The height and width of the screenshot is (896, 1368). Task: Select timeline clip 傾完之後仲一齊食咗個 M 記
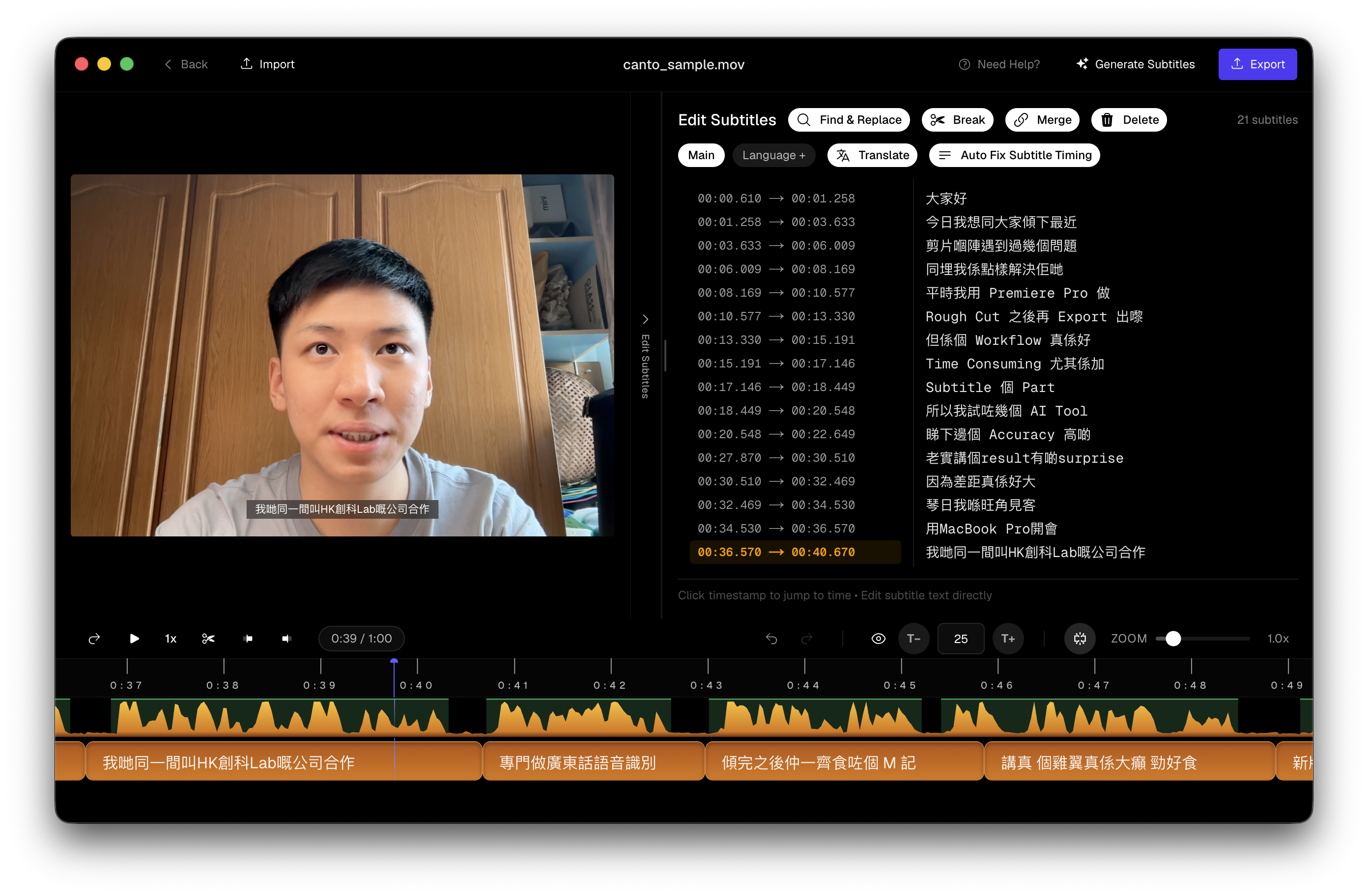(x=844, y=761)
